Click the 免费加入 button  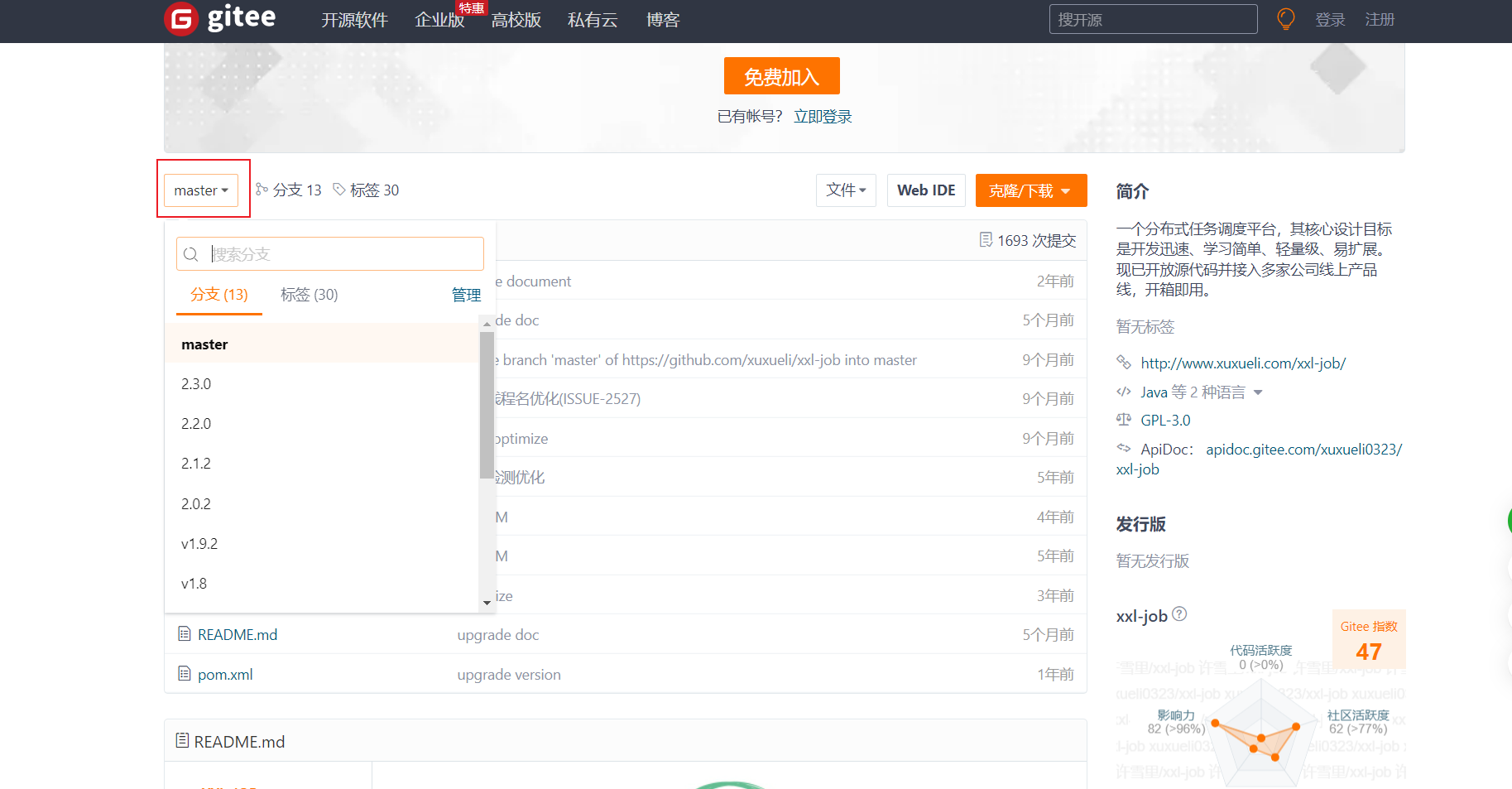[x=782, y=76]
